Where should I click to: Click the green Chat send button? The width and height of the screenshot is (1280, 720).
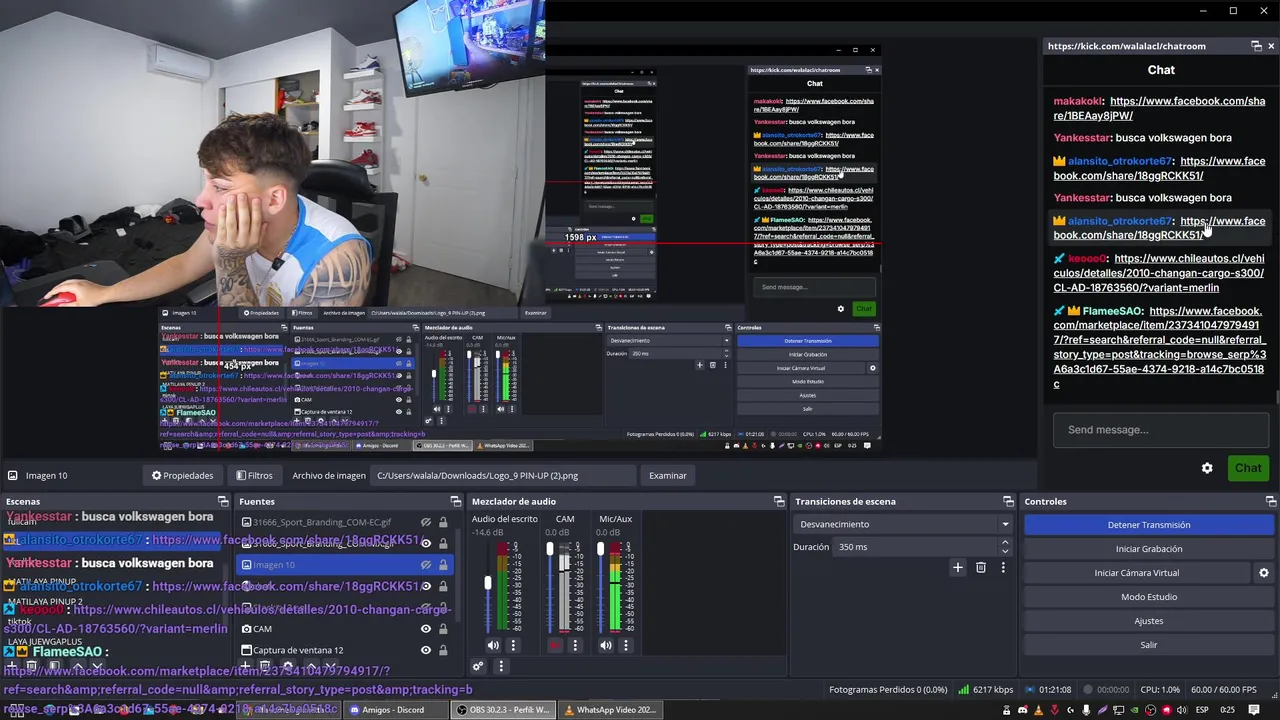1248,468
